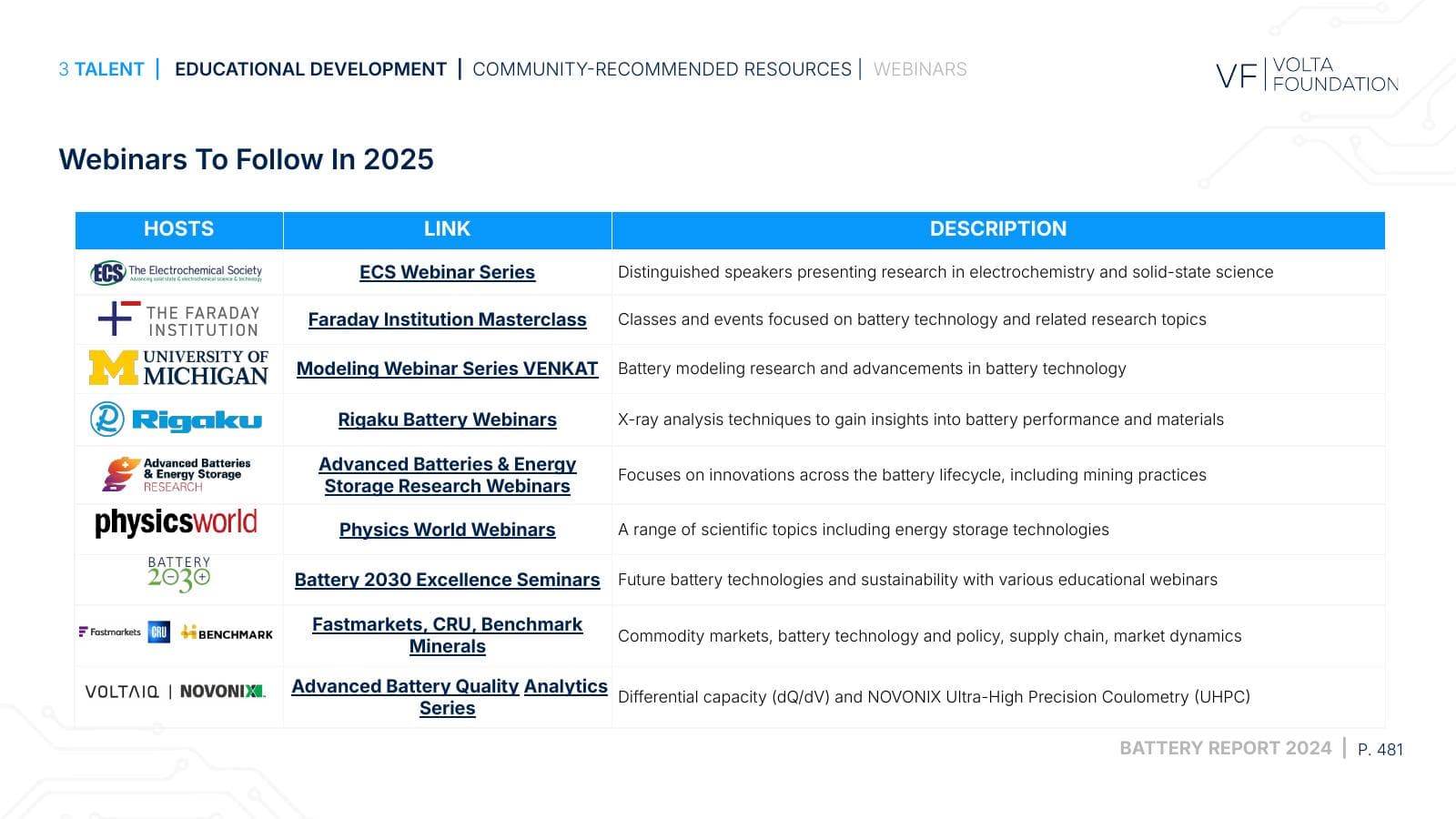The width and height of the screenshot is (1456, 819).
Task: Click the Novonix logo
Action: click(x=223, y=692)
